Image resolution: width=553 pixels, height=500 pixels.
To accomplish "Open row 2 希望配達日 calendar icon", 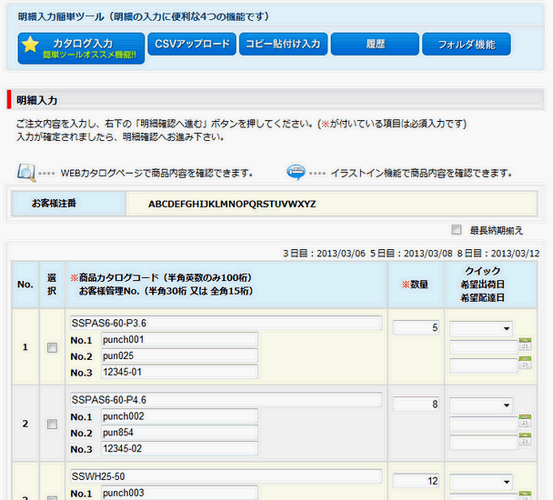I will pos(525,439).
